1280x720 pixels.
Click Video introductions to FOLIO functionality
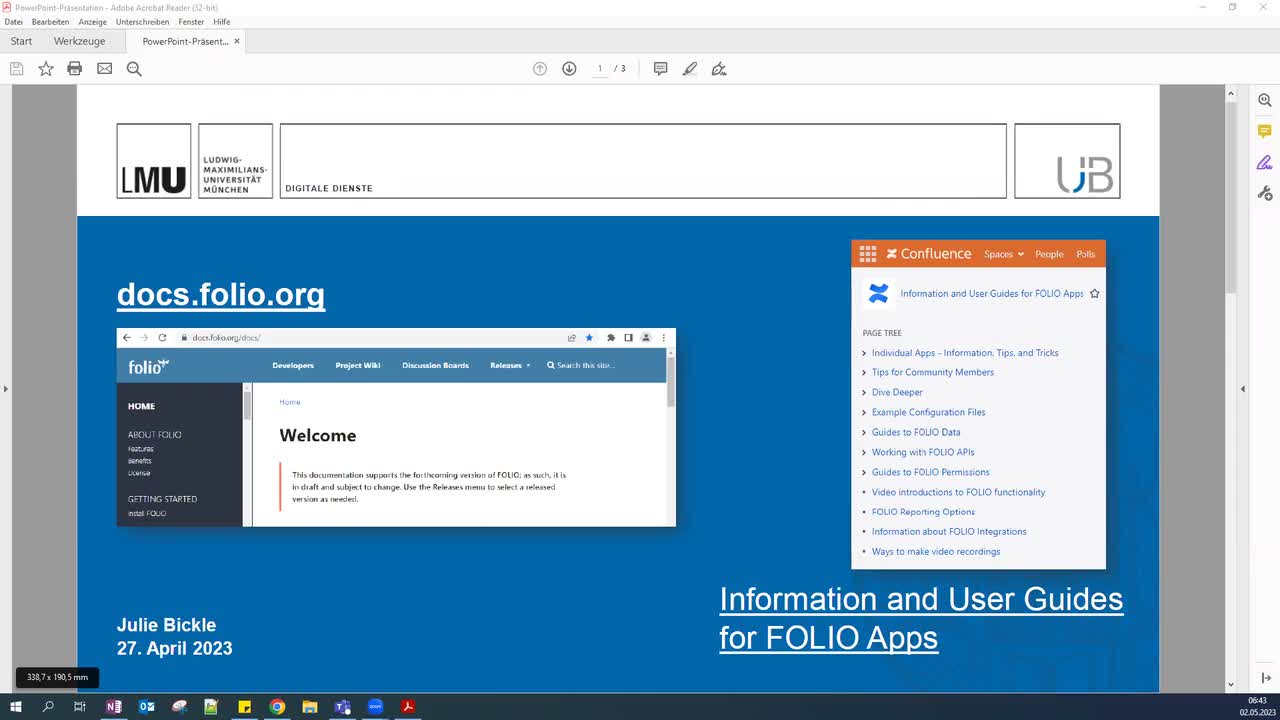958,492
